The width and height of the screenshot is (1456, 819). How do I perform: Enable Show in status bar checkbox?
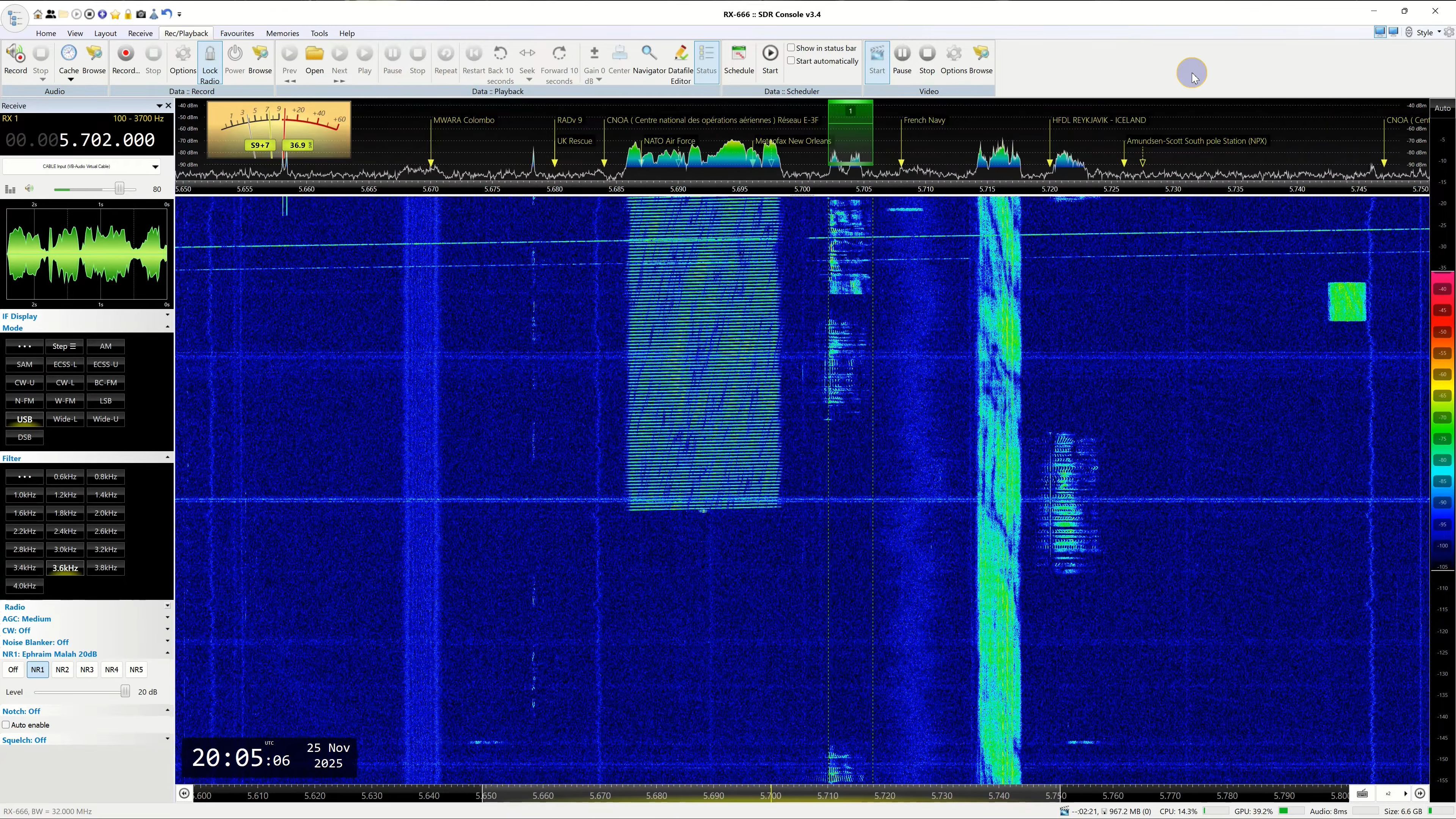(791, 48)
